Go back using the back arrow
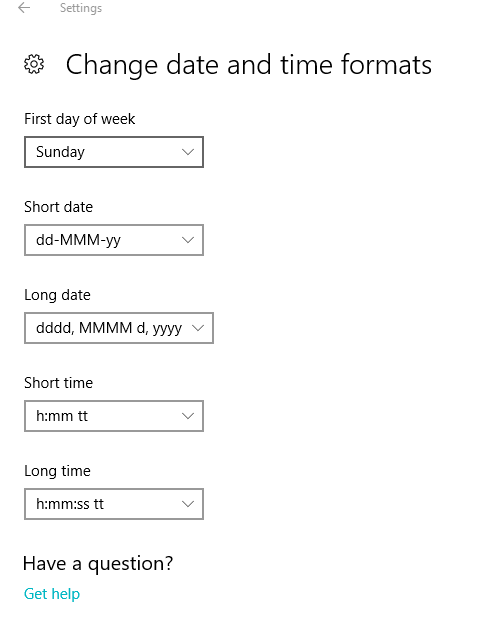Screen dimensions: 492x637 point(24,8)
